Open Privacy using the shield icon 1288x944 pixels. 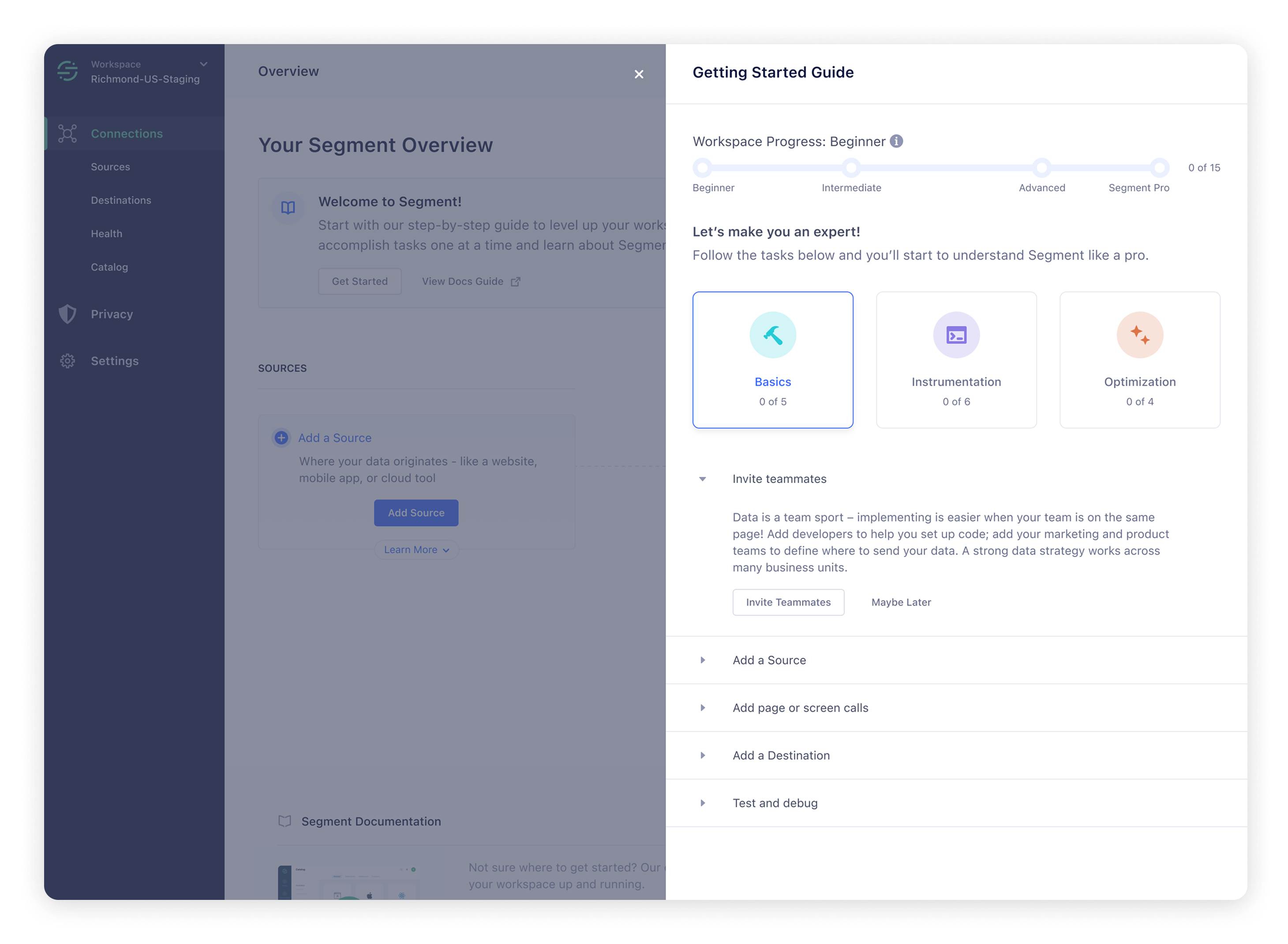tap(67, 314)
